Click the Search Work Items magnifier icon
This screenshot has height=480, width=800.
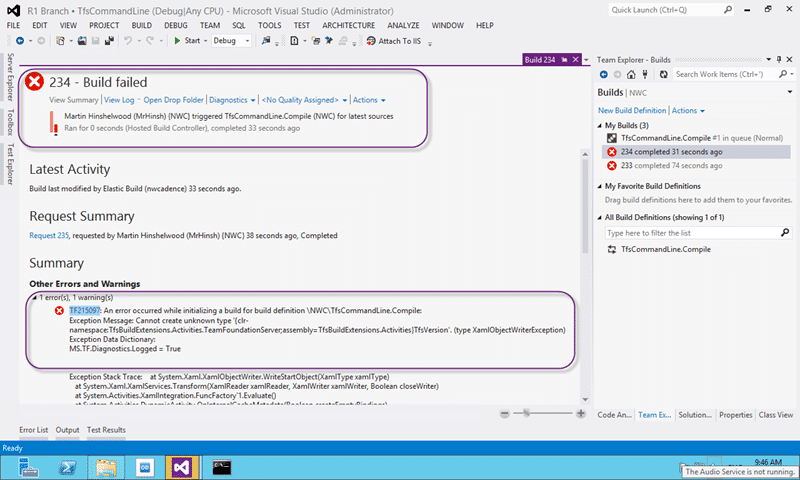pyautogui.click(x=783, y=74)
